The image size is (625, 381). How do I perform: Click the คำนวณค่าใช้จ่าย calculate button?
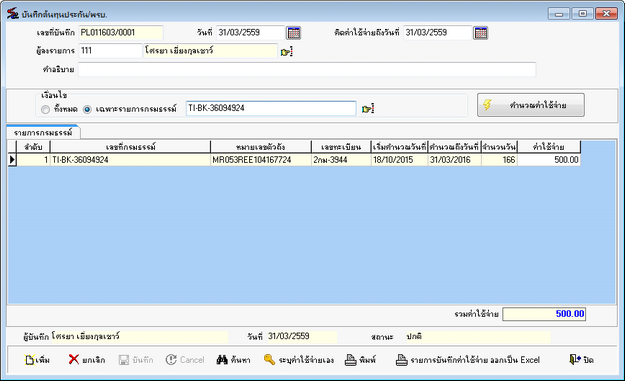click(531, 105)
